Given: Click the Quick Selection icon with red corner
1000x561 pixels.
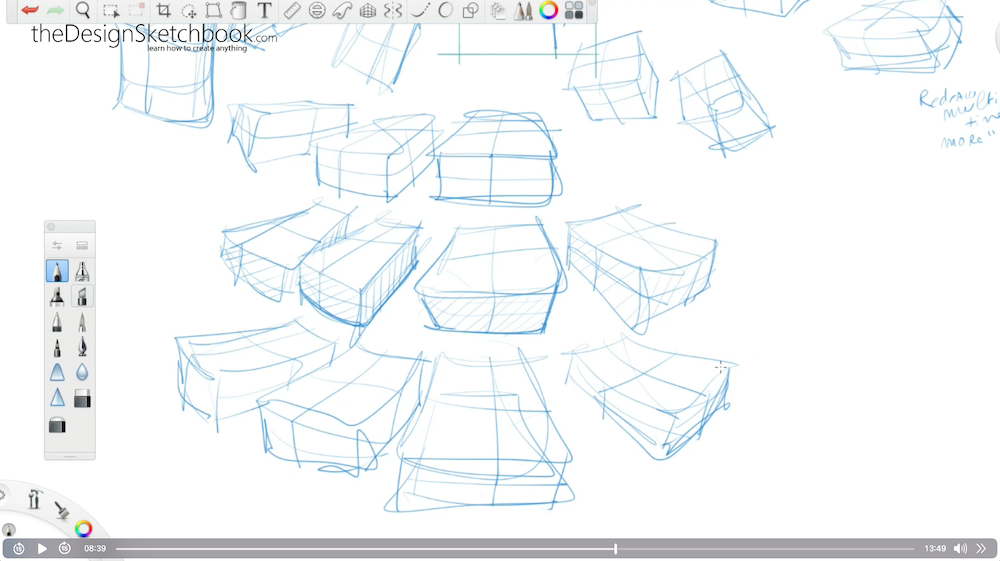Looking at the screenshot, I should pos(136,10).
